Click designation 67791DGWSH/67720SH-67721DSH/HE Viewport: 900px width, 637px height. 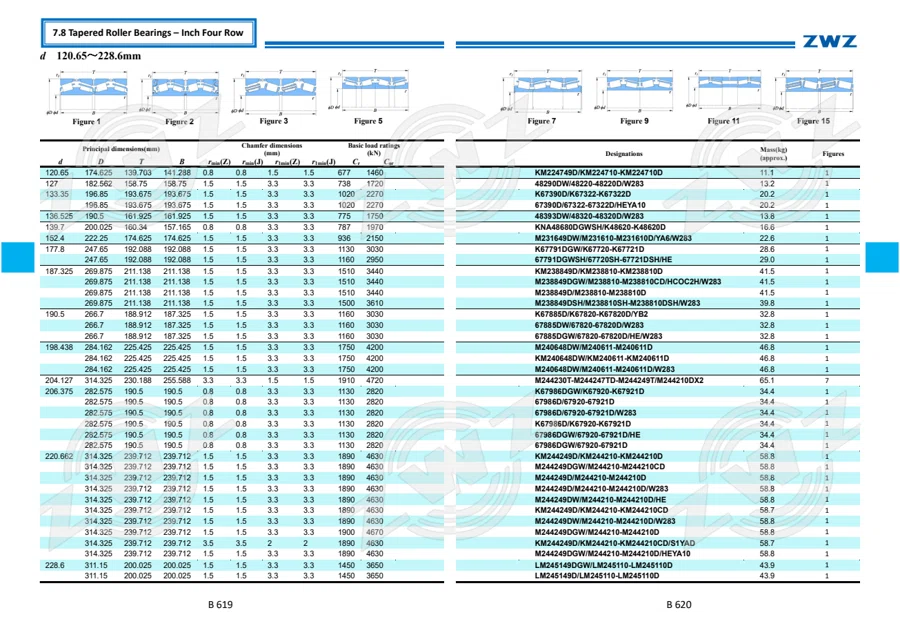(x=603, y=259)
